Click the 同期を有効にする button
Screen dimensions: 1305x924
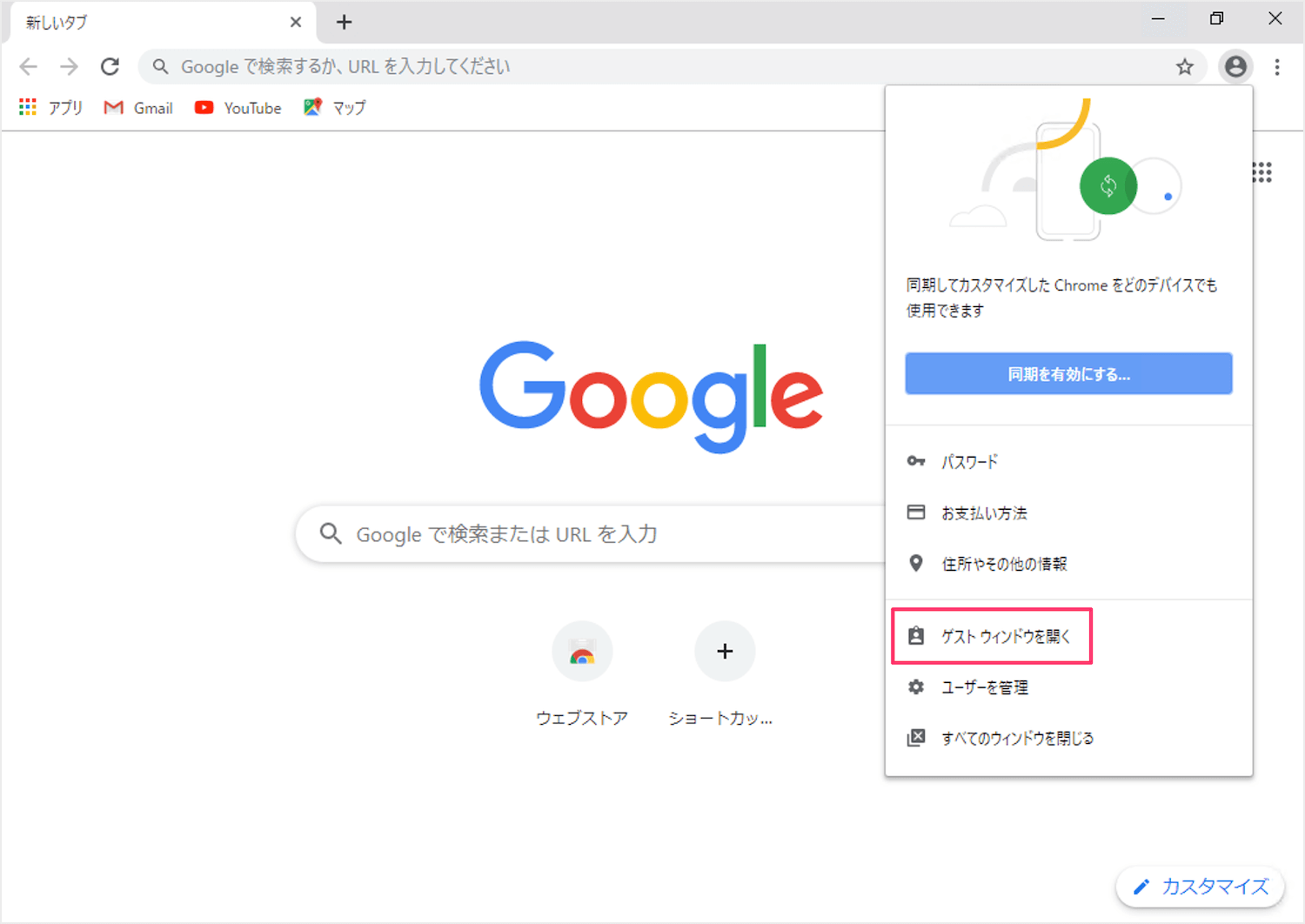[x=1068, y=374]
